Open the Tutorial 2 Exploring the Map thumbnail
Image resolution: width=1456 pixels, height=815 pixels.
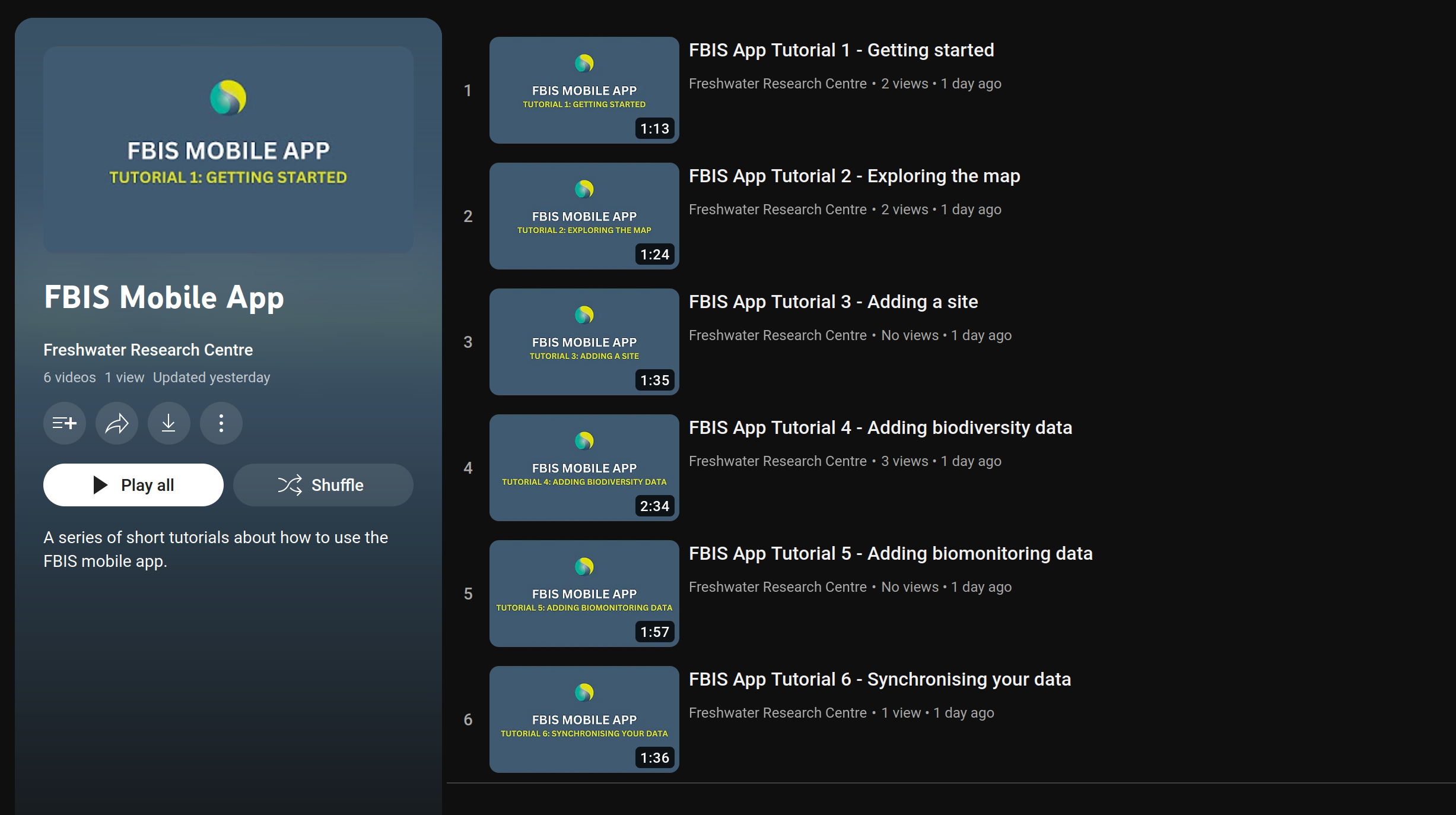[584, 216]
